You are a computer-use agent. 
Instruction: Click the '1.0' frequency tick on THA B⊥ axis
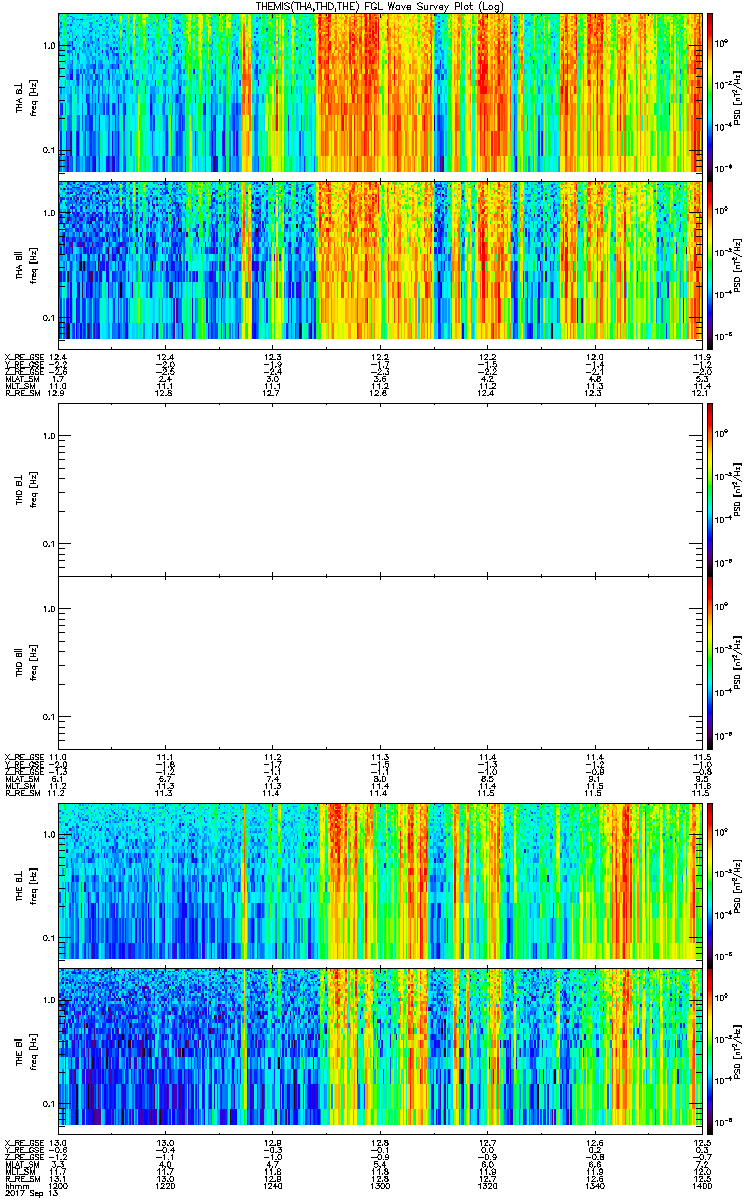click(48, 46)
